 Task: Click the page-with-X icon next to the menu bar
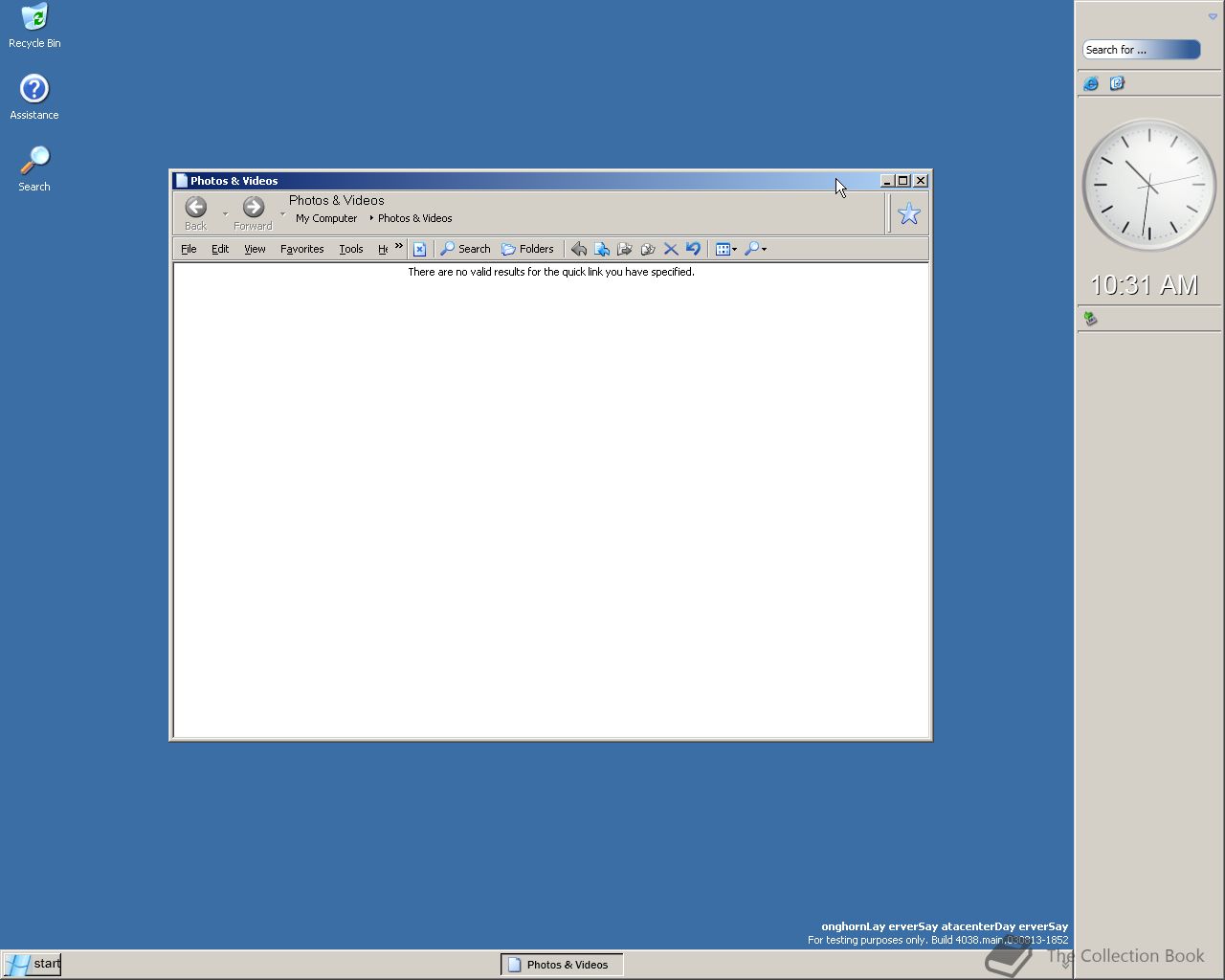point(419,249)
